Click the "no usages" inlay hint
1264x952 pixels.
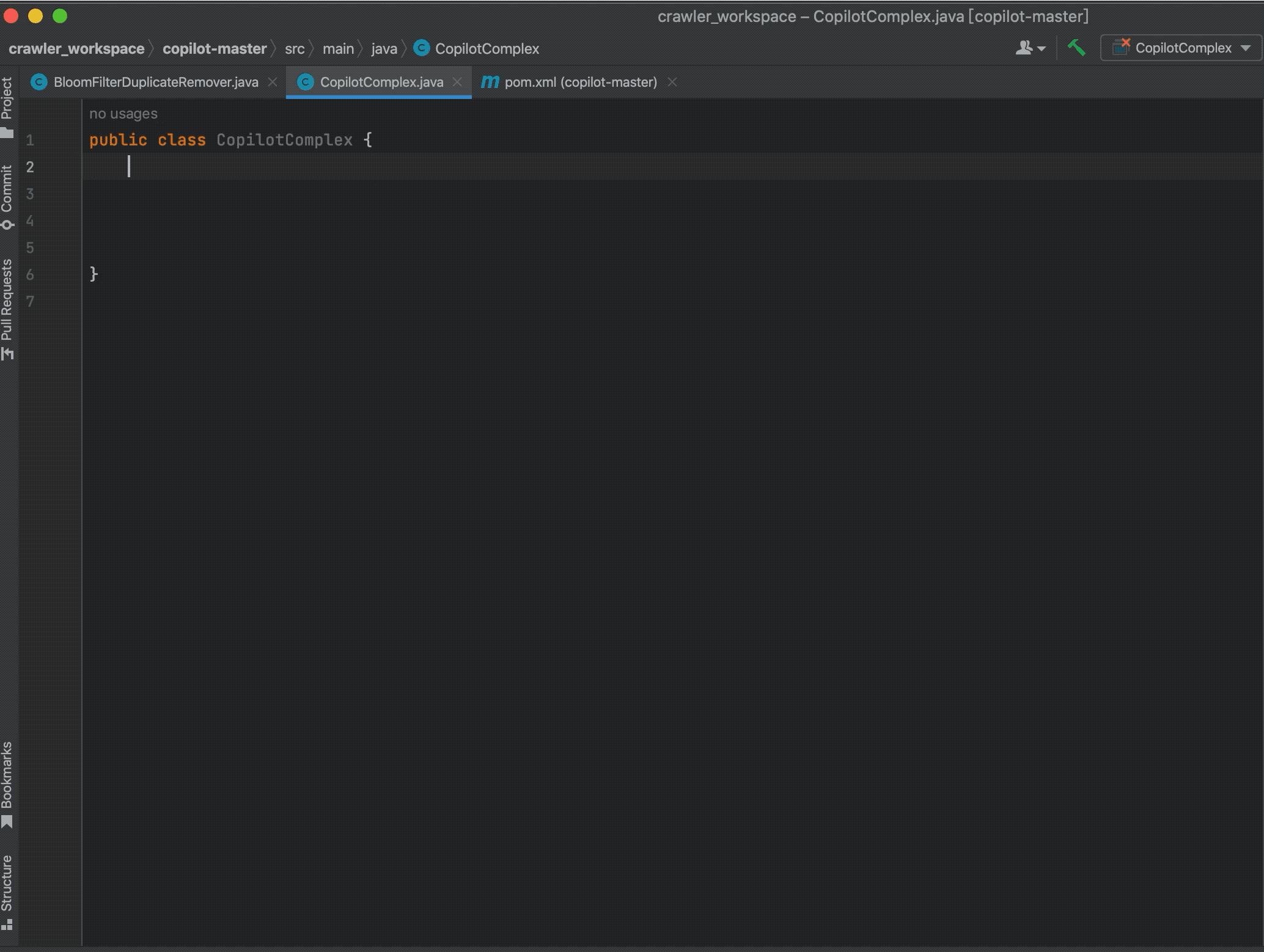(123, 114)
